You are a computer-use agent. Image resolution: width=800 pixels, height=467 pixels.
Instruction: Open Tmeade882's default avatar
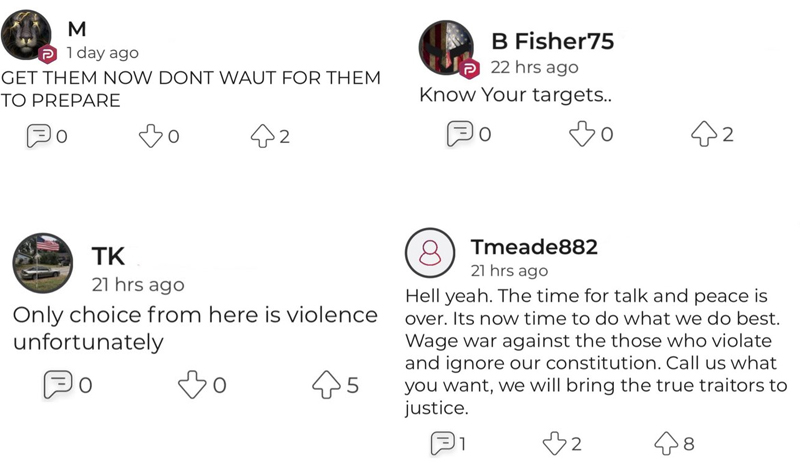[430, 253]
